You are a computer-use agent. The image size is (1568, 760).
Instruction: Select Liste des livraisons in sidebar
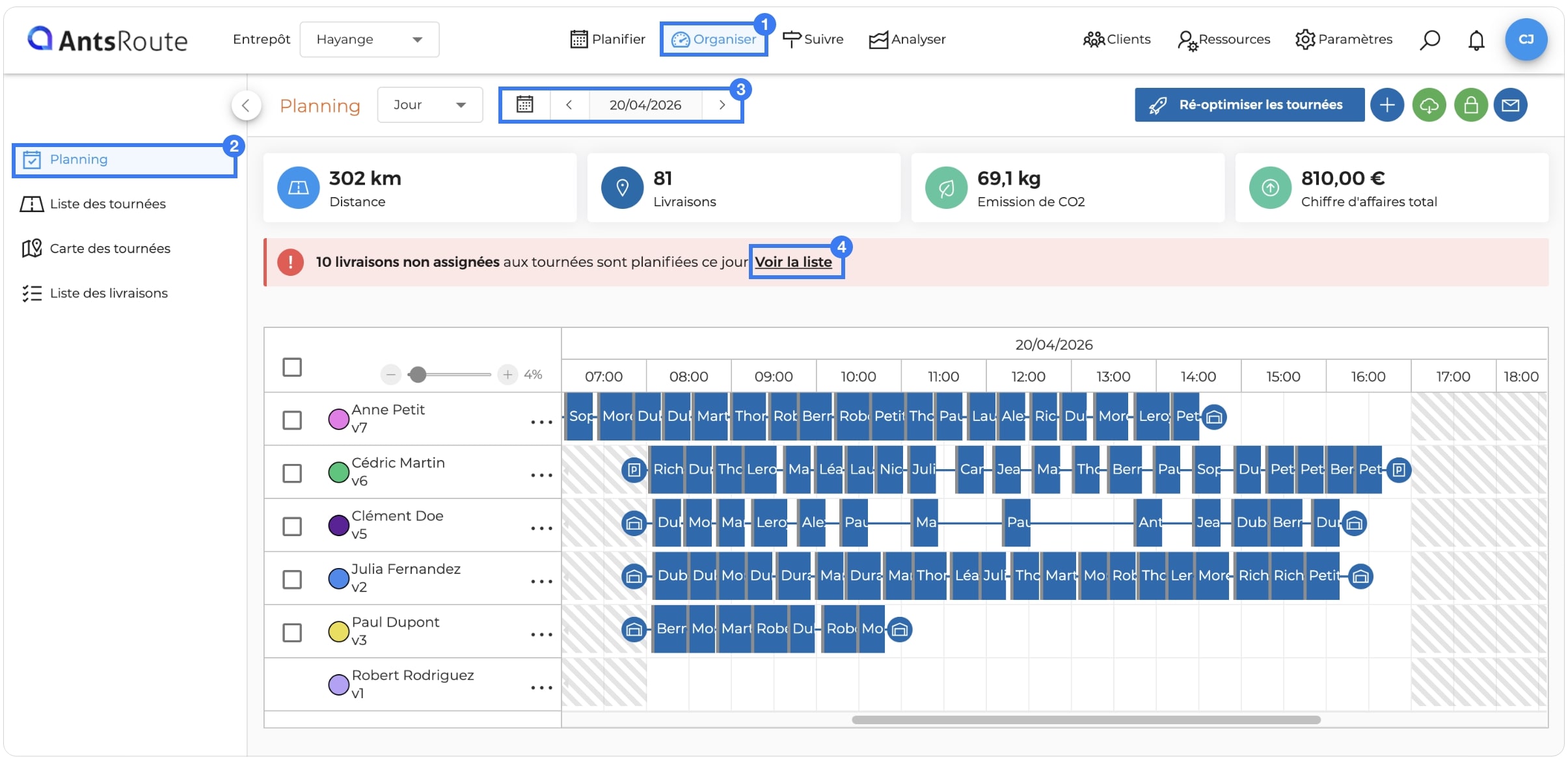(x=94, y=293)
